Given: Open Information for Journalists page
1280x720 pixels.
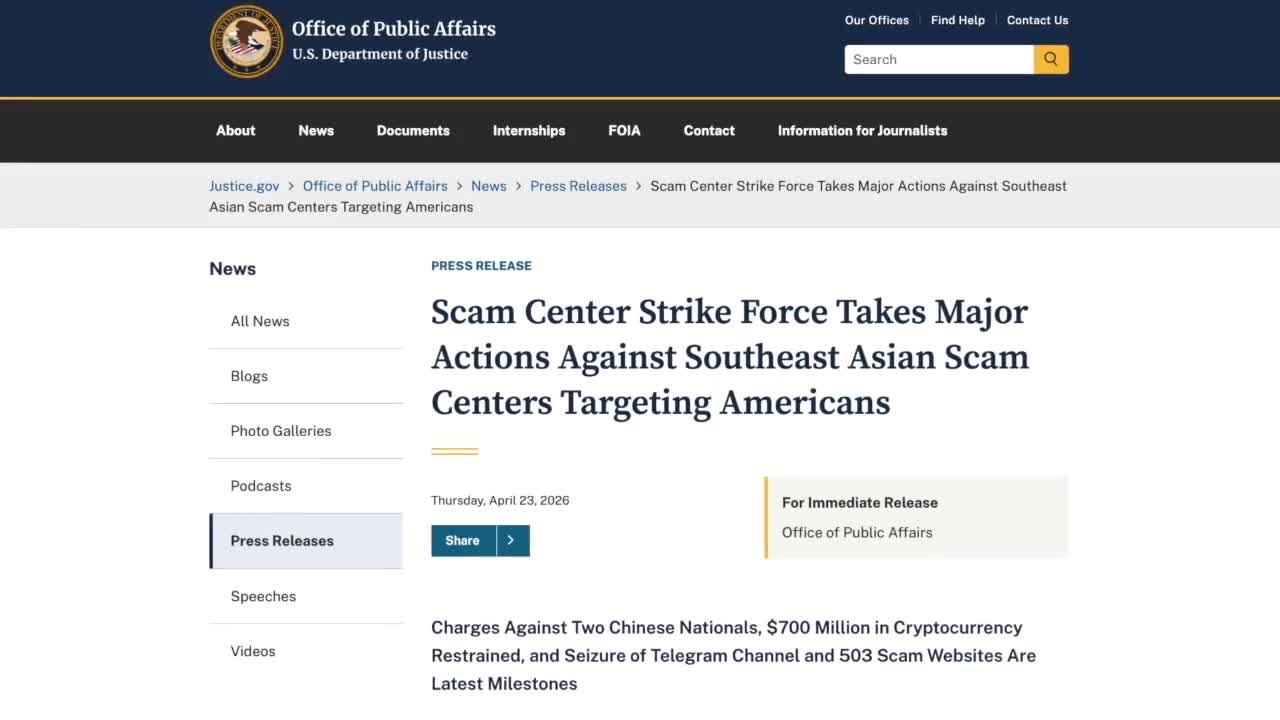Looking at the screenshot, I should 862,130.
